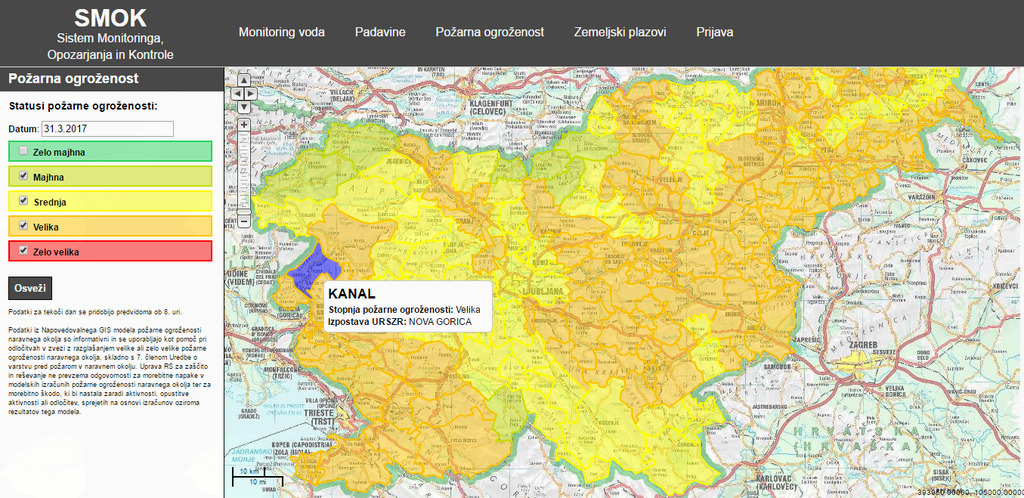The image size is (1024, 498).
Task: Pan the map up with arrow
Action: 243,81
